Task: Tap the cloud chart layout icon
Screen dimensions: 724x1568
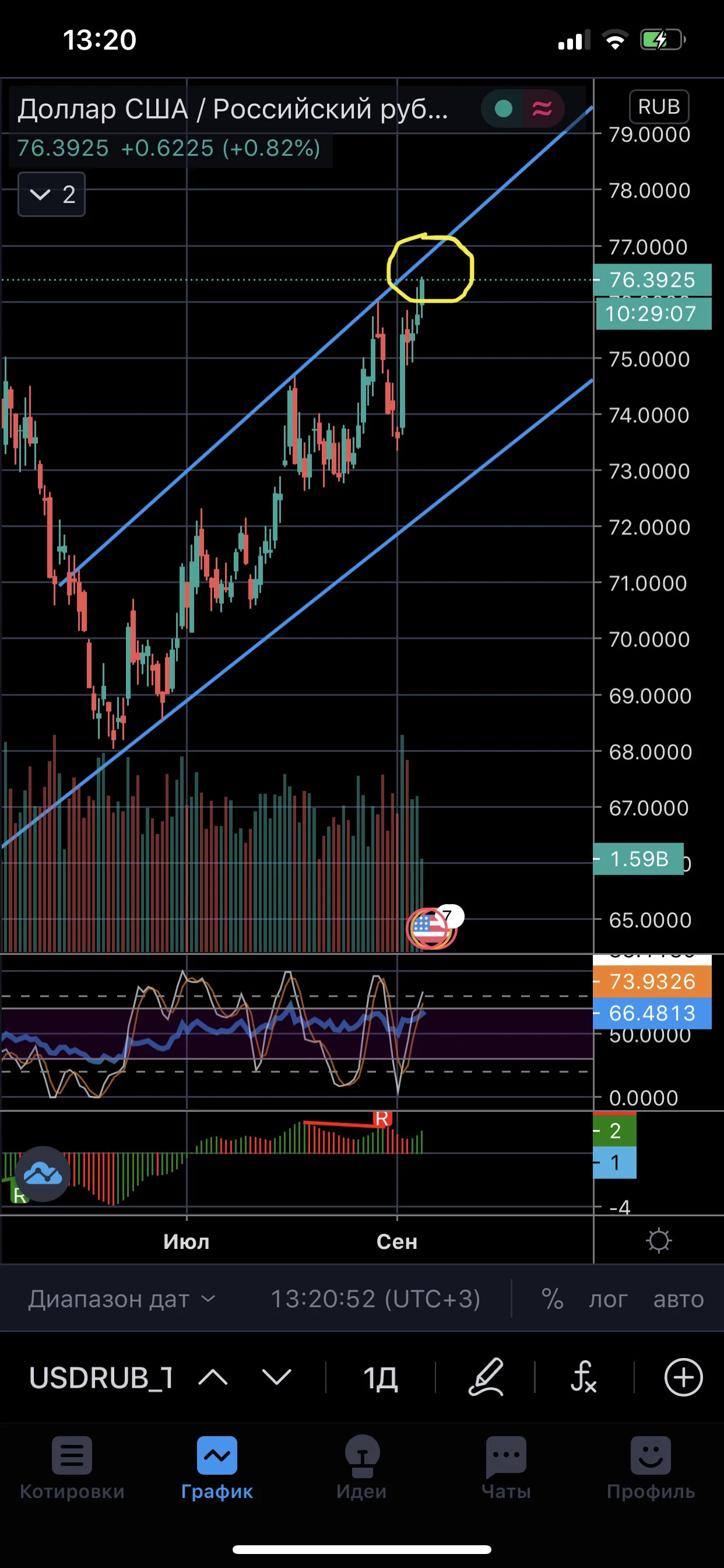Action: click(x=42, y=1174)
